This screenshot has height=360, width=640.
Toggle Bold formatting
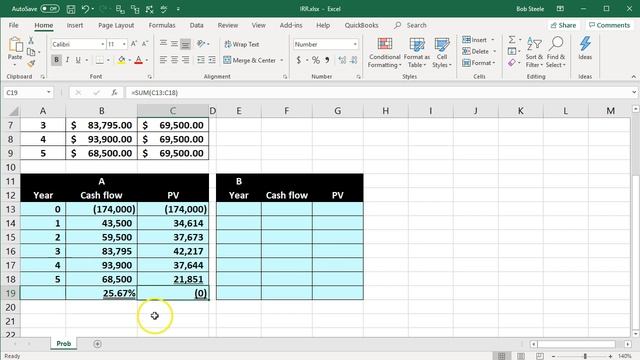(x=56, y=60)
